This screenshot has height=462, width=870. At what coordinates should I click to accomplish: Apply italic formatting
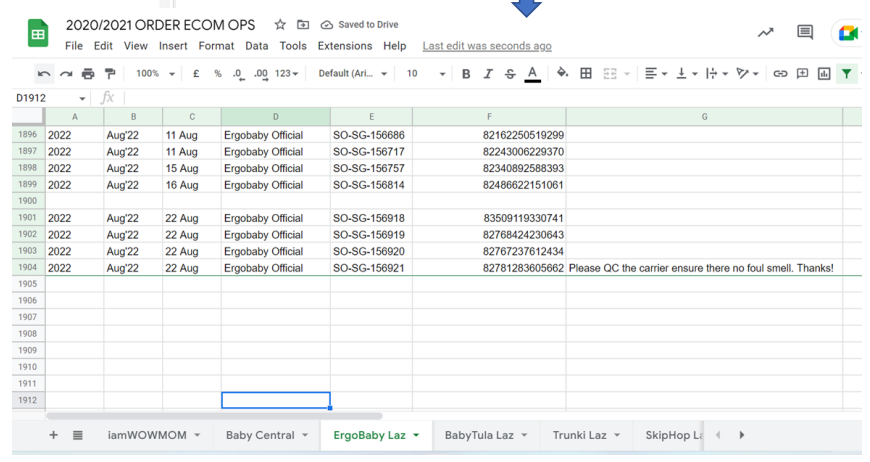(x=488, y=74)
